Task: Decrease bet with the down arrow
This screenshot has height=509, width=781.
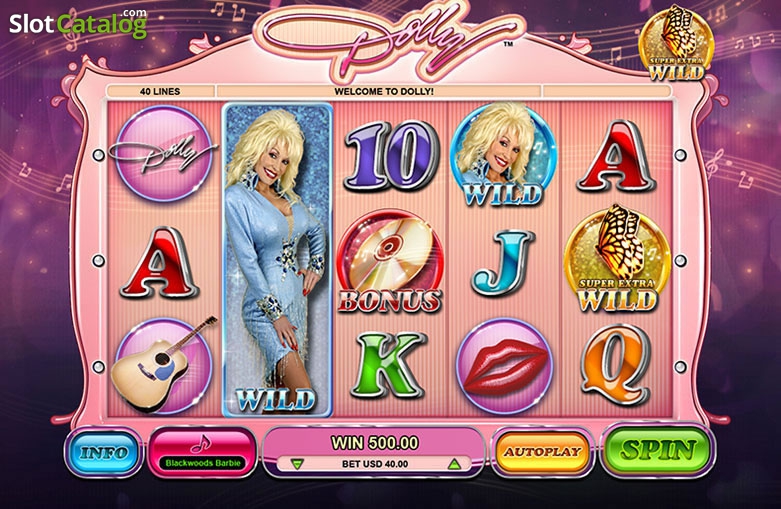Action: [297, 464]
